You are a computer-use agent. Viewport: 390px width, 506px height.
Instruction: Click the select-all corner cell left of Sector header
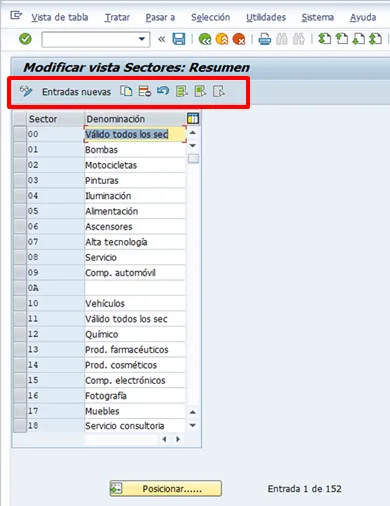coord(20,119)
